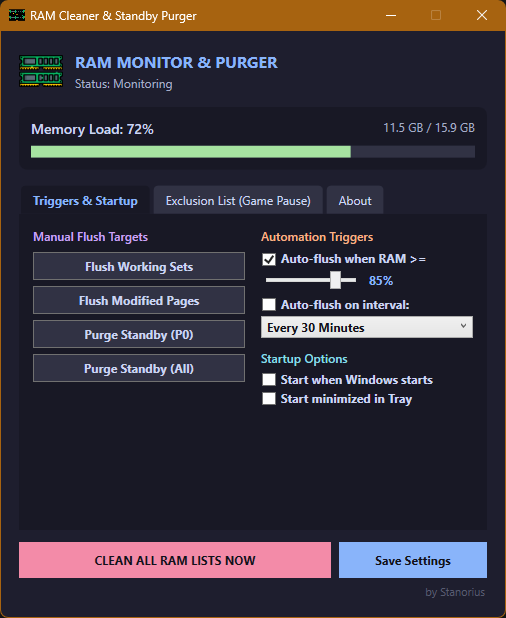This screenshot has height=618, width=506.
Task: Click Flush Modified Pages button
Action: [x=139, y=300]
